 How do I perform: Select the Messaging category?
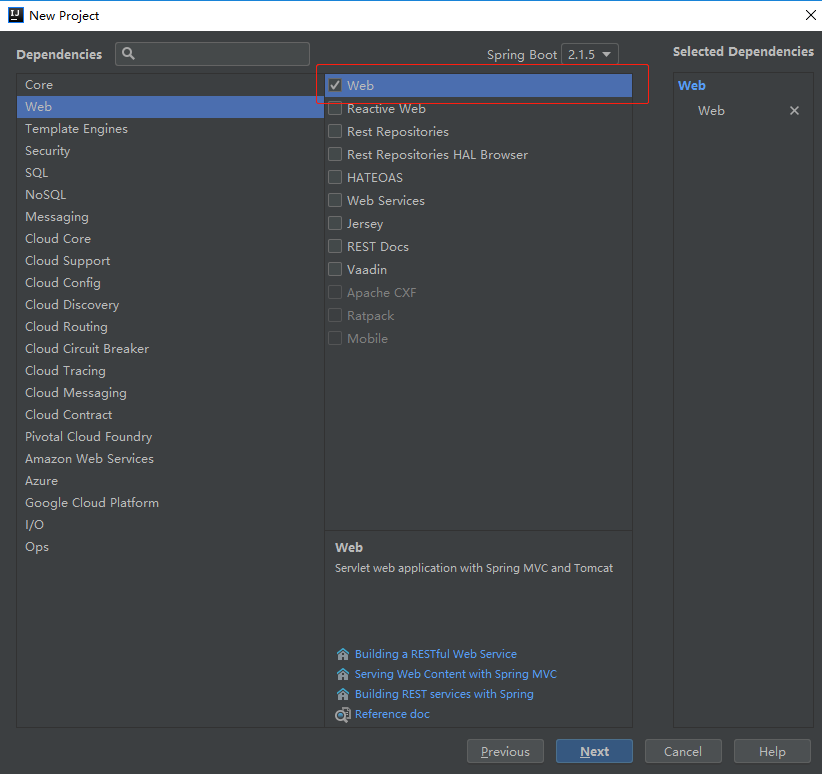coord(170,217)
